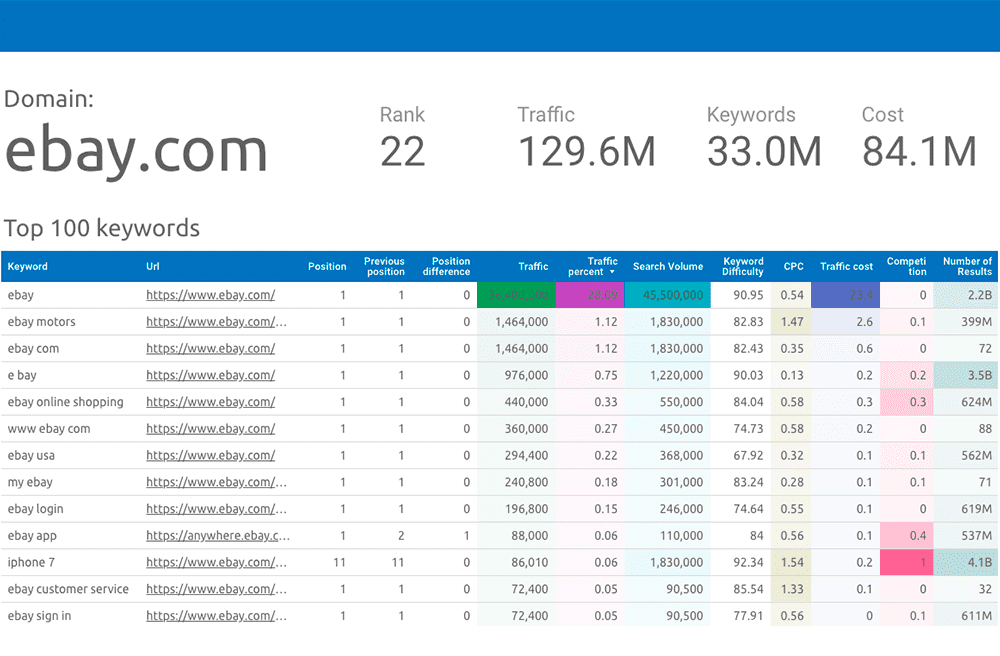1000x656 pixels.
Task: Click the green 36,400,000 traffic cell
Action: (517, 295)
